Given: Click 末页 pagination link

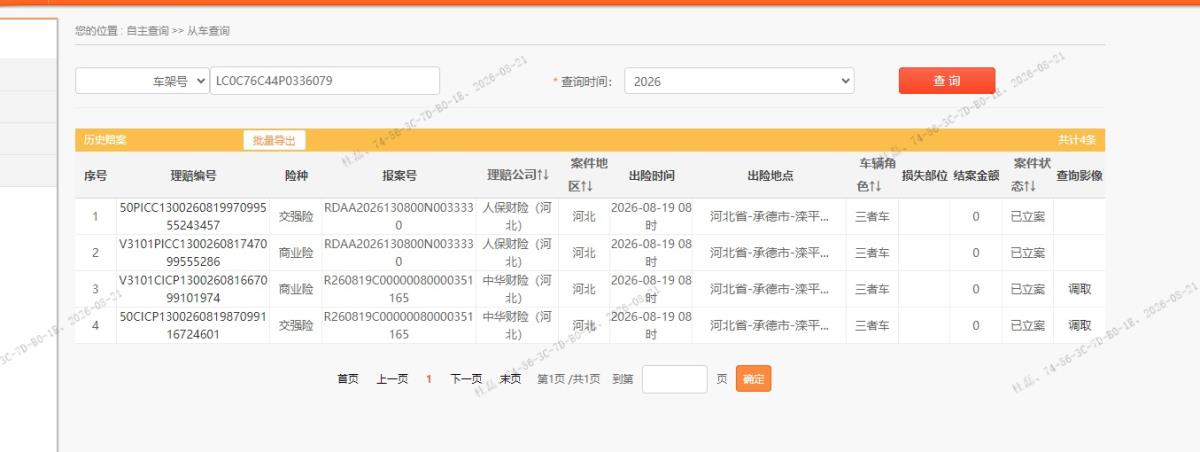Looking at the screenshot, I should point(510,379).
